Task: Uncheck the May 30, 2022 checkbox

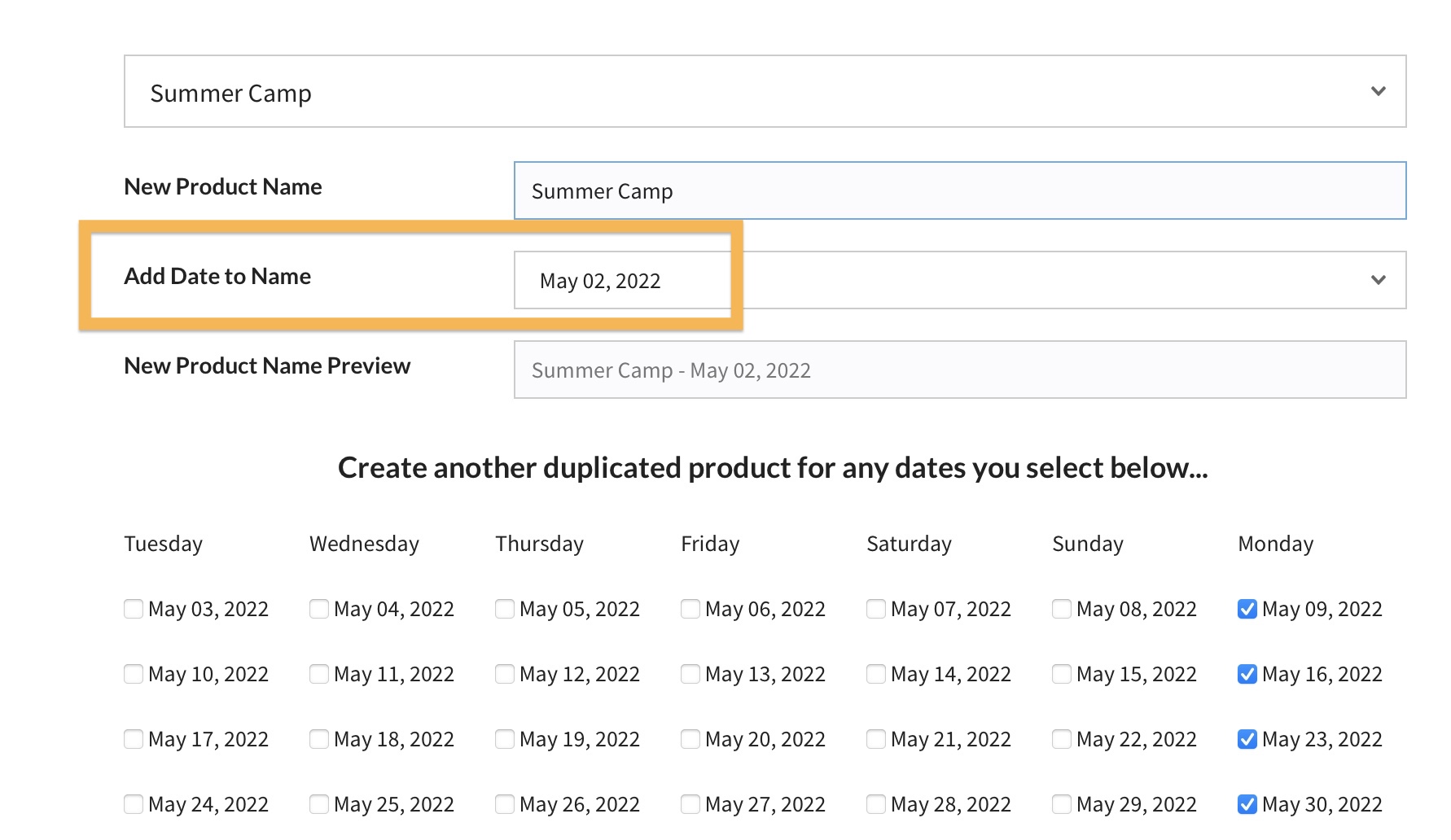Action: [1247, 804]
